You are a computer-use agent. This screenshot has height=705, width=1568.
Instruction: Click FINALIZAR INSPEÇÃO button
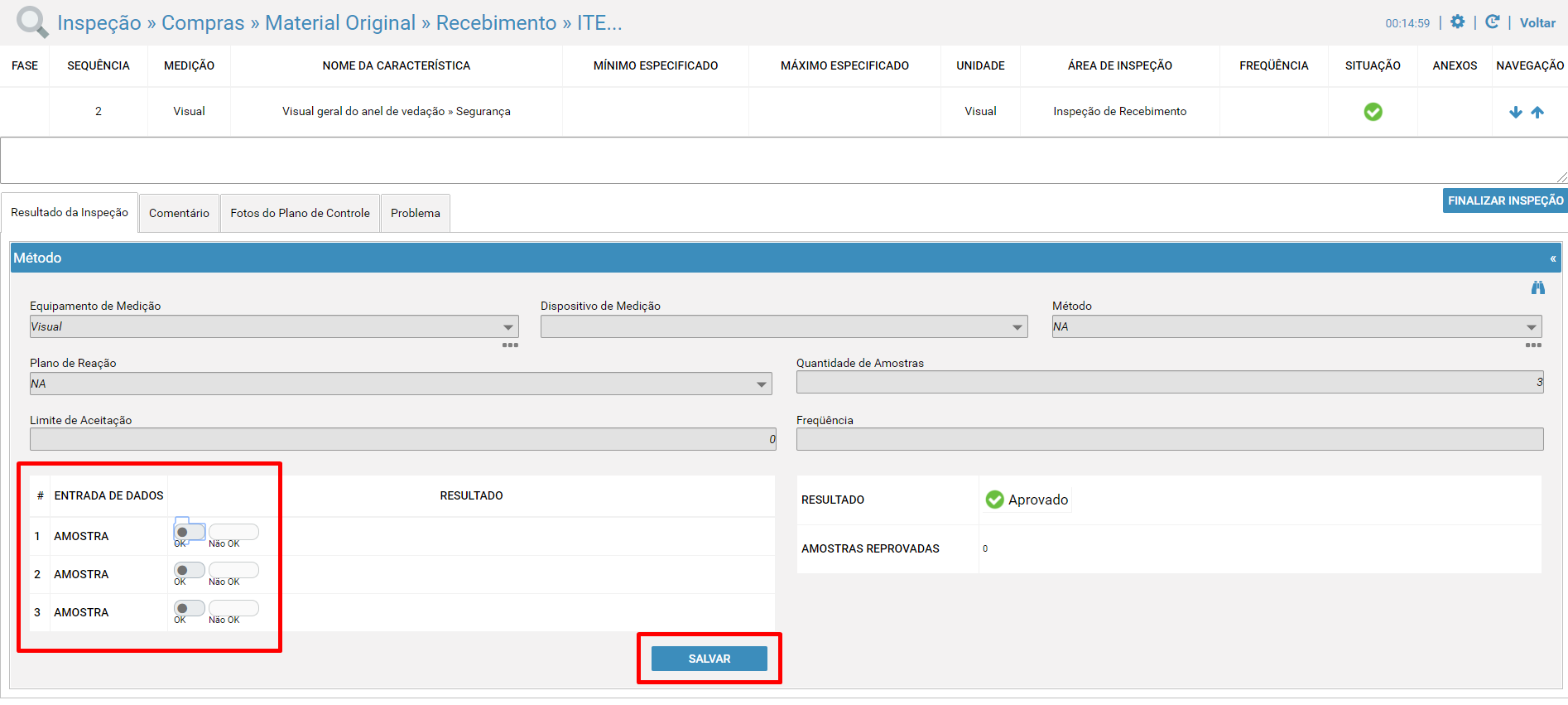(x=1505, y=200)
